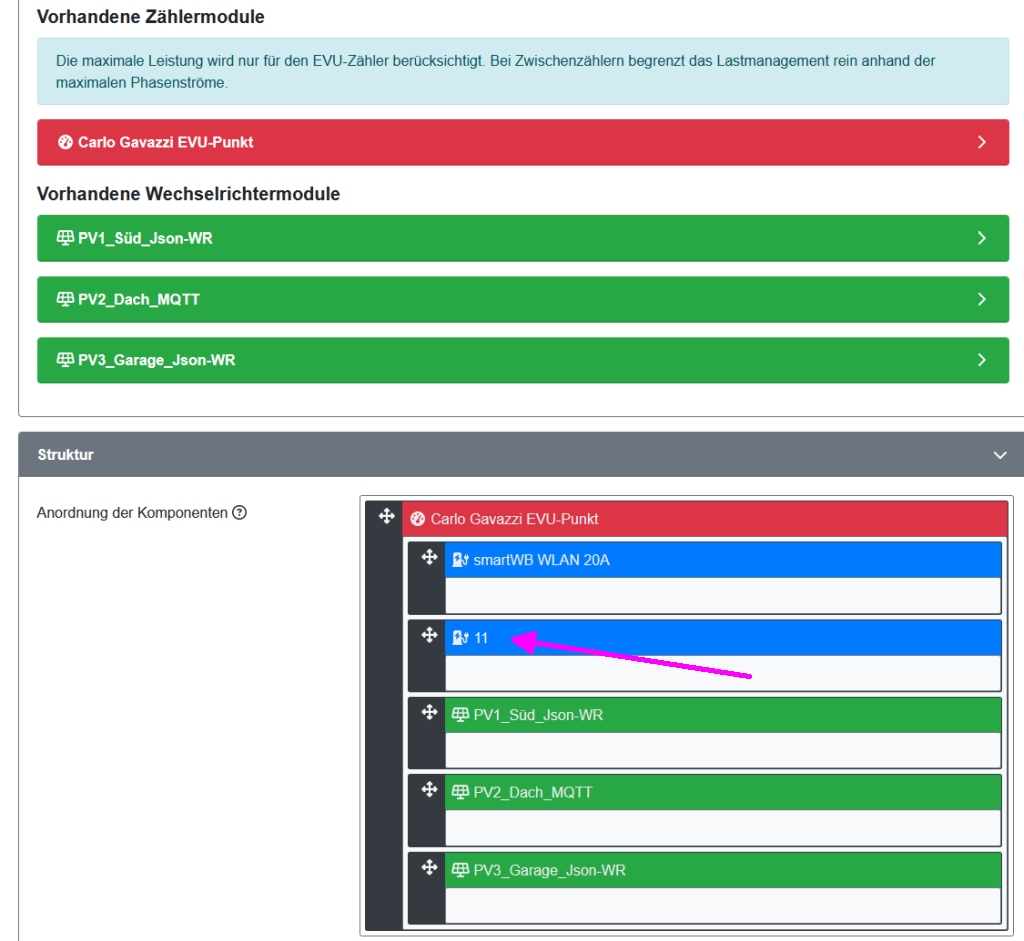Click the help icon next to Anordnung der Komponenten
The width and height of the screenshot is (1024, 941).
[240, 513]
